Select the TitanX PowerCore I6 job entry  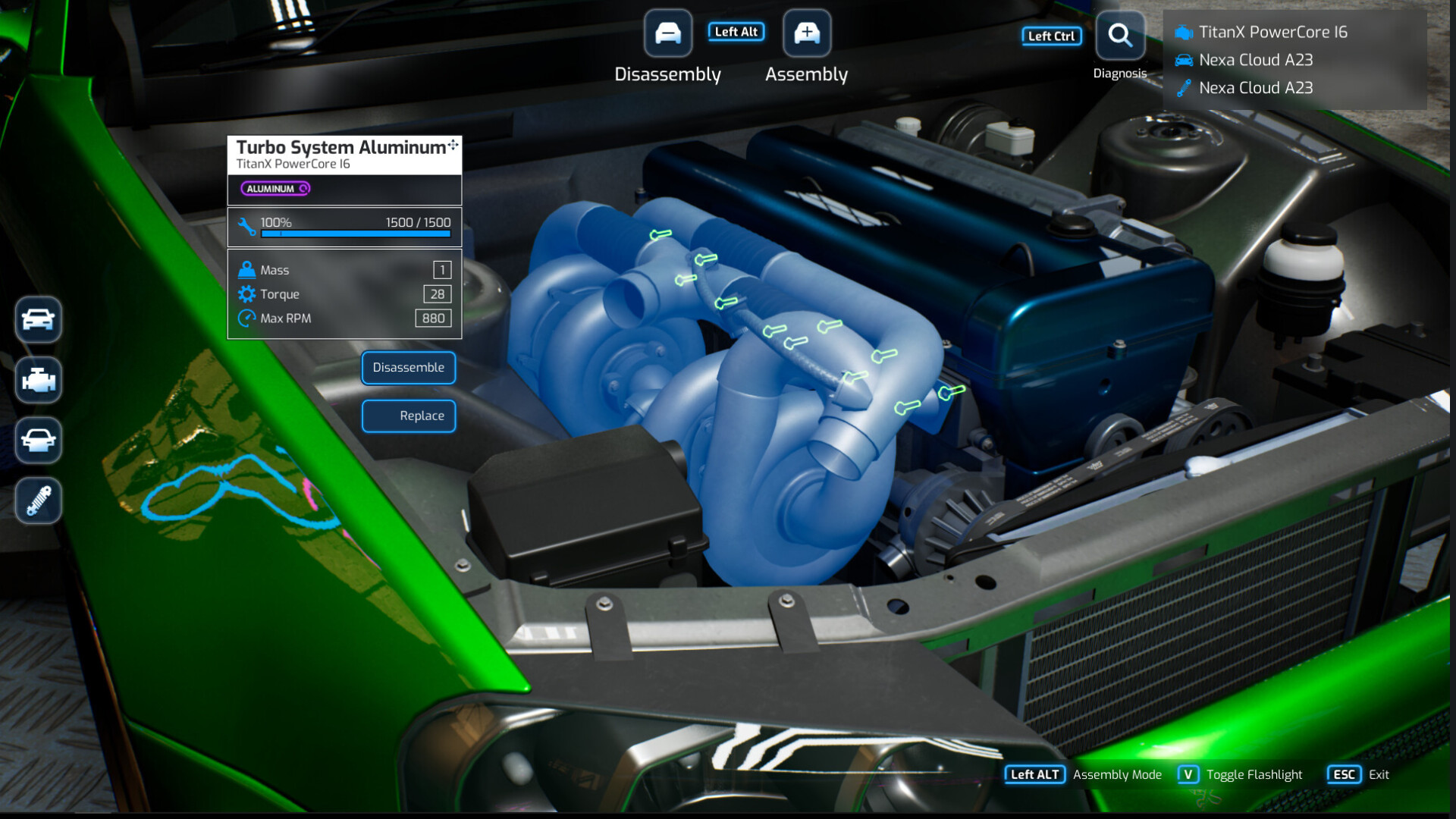coord(1272,32)
